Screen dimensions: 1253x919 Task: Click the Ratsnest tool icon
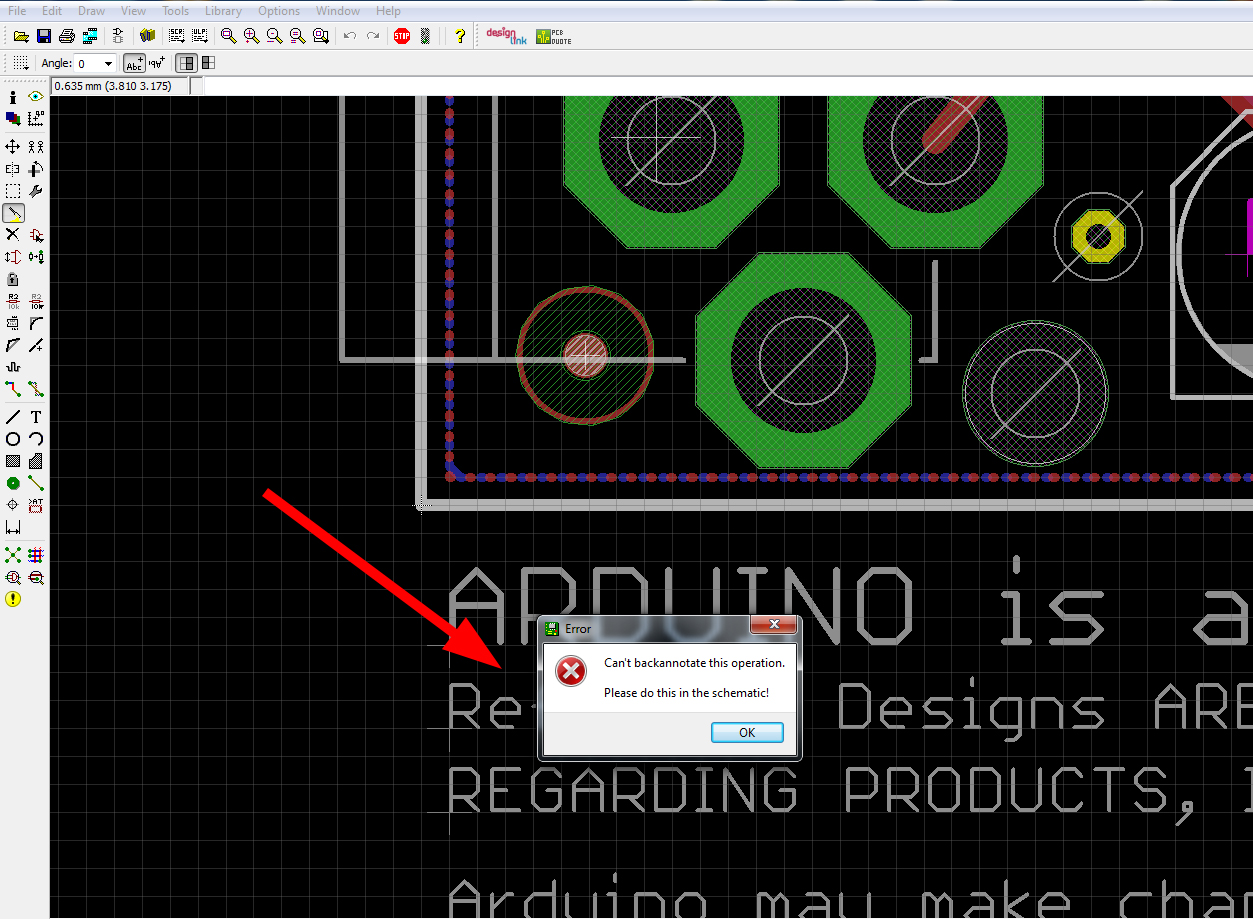(x=13, y=555)
